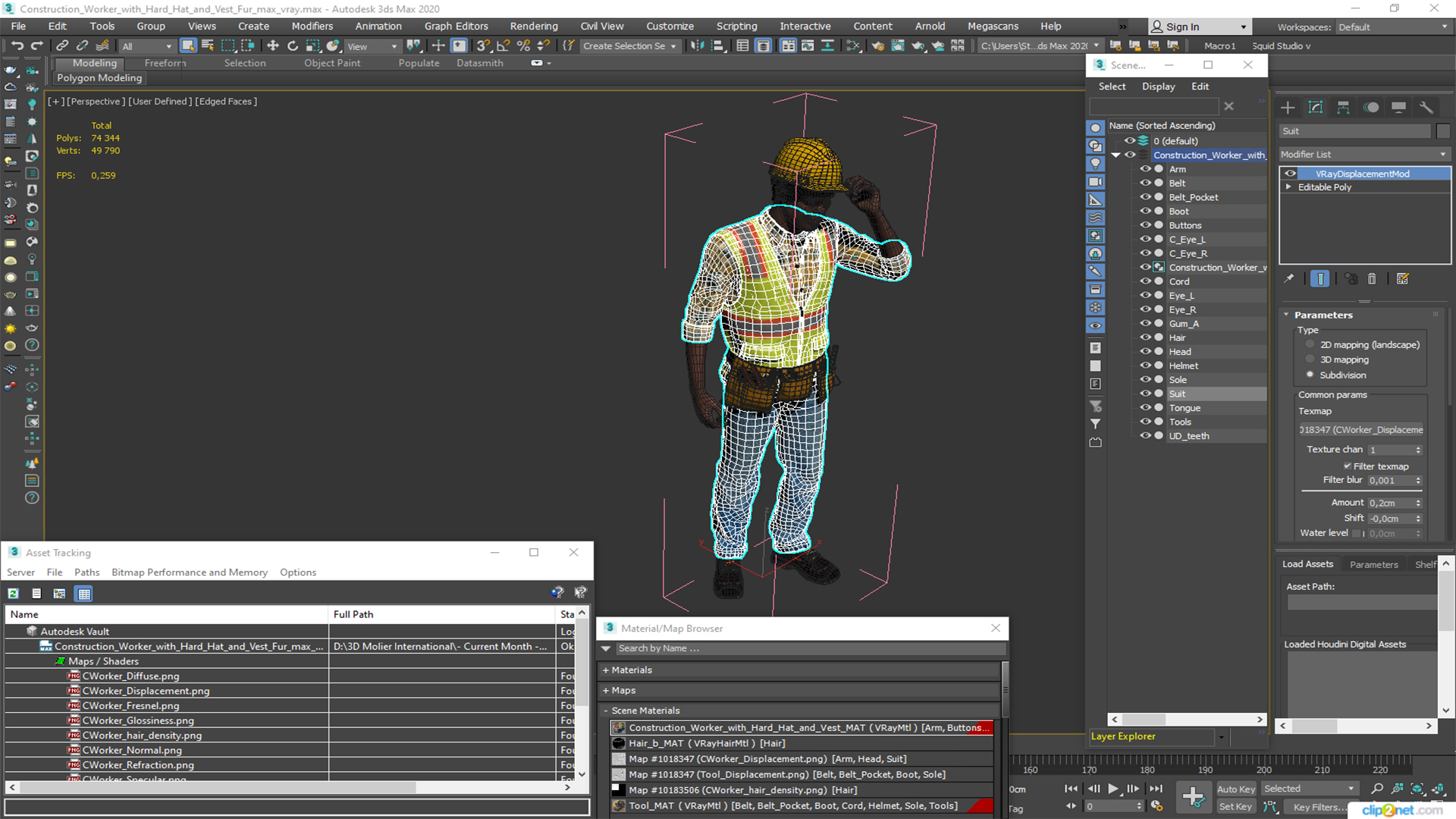Image resolution: width=1456 pixels, height=819 pixels.
Task: Click the Texmap CWorker_Displacement map button
Action: click(x=1361, y=430)
